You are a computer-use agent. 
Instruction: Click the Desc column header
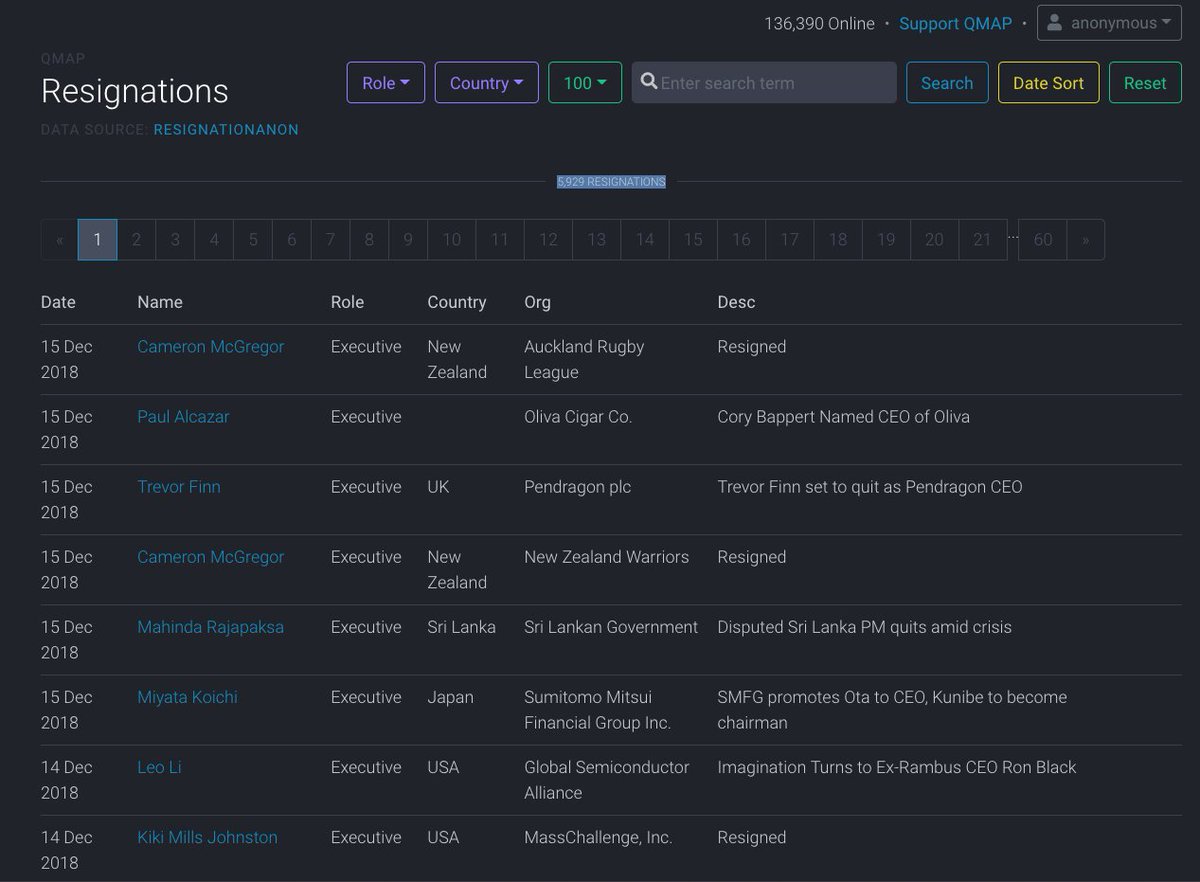(x=736, y=302)
